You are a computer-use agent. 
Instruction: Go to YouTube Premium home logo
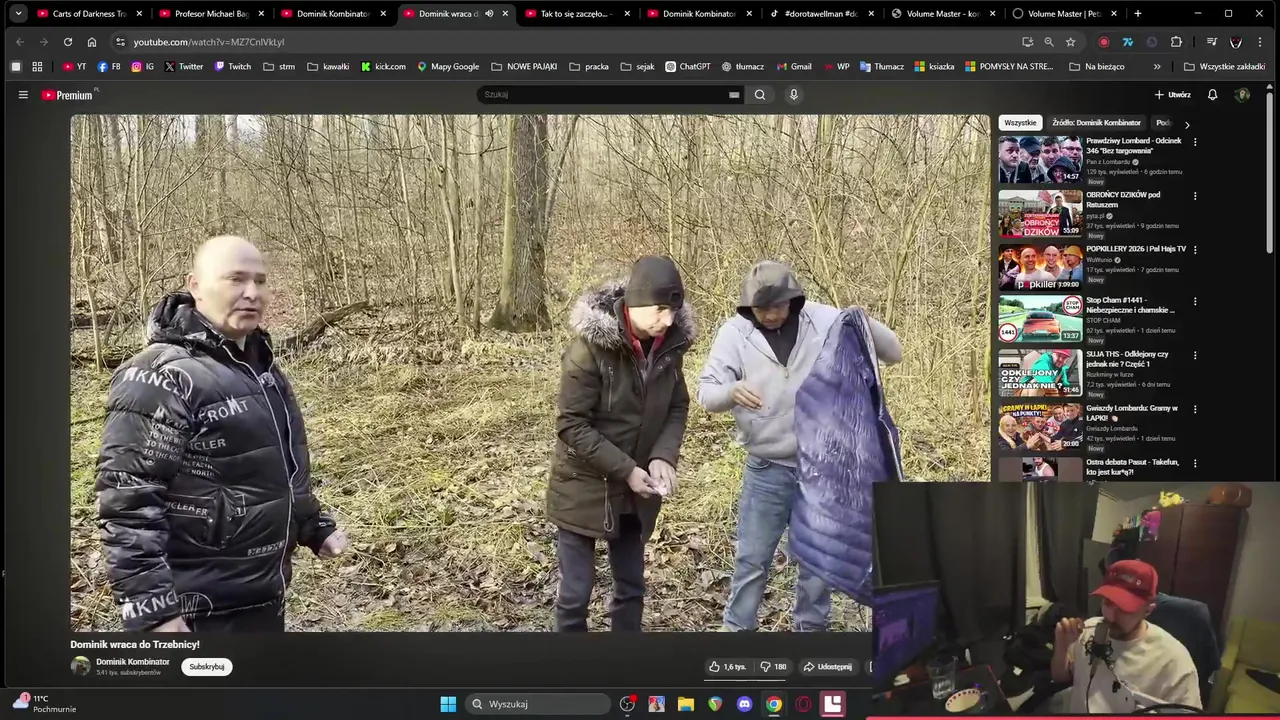(68, 95)
